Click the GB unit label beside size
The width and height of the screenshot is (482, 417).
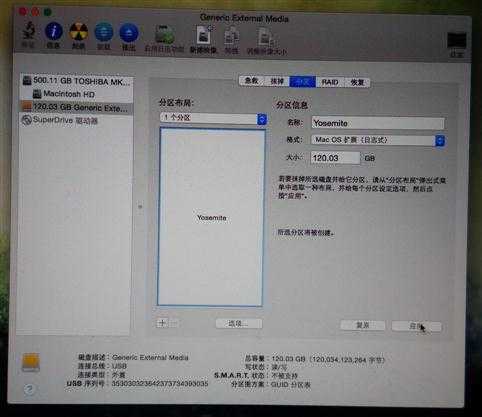point(370,158)
